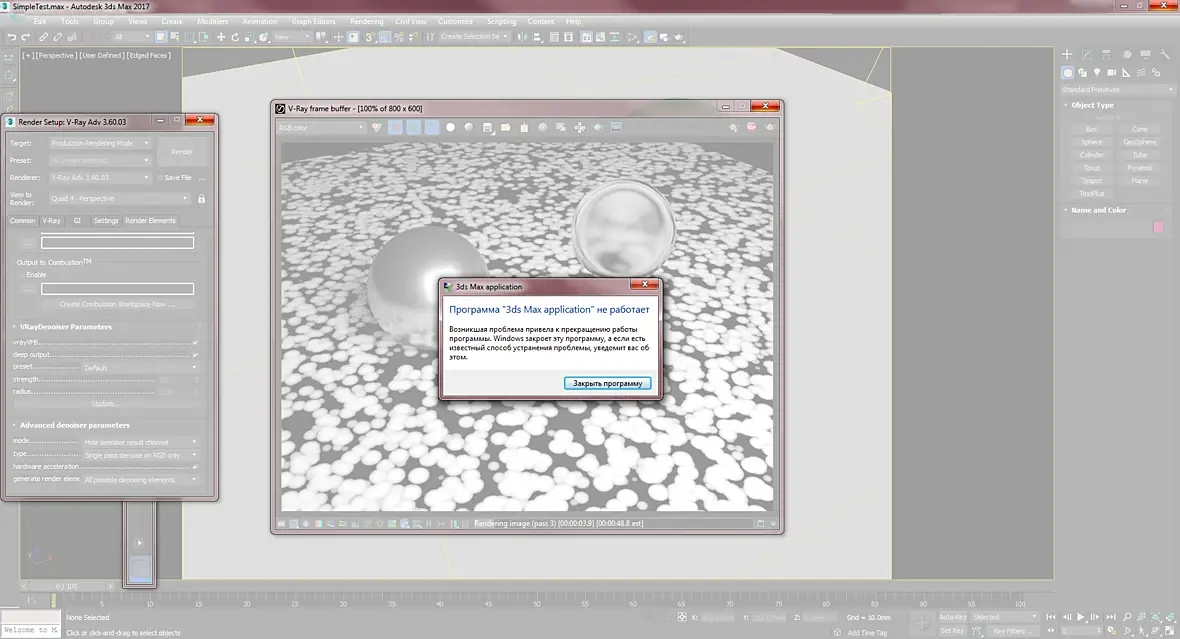This screenshot has height=639, width=1180.
Task: Click the Mirror tool in main toolbar
Action: click(x=522, y=37)
